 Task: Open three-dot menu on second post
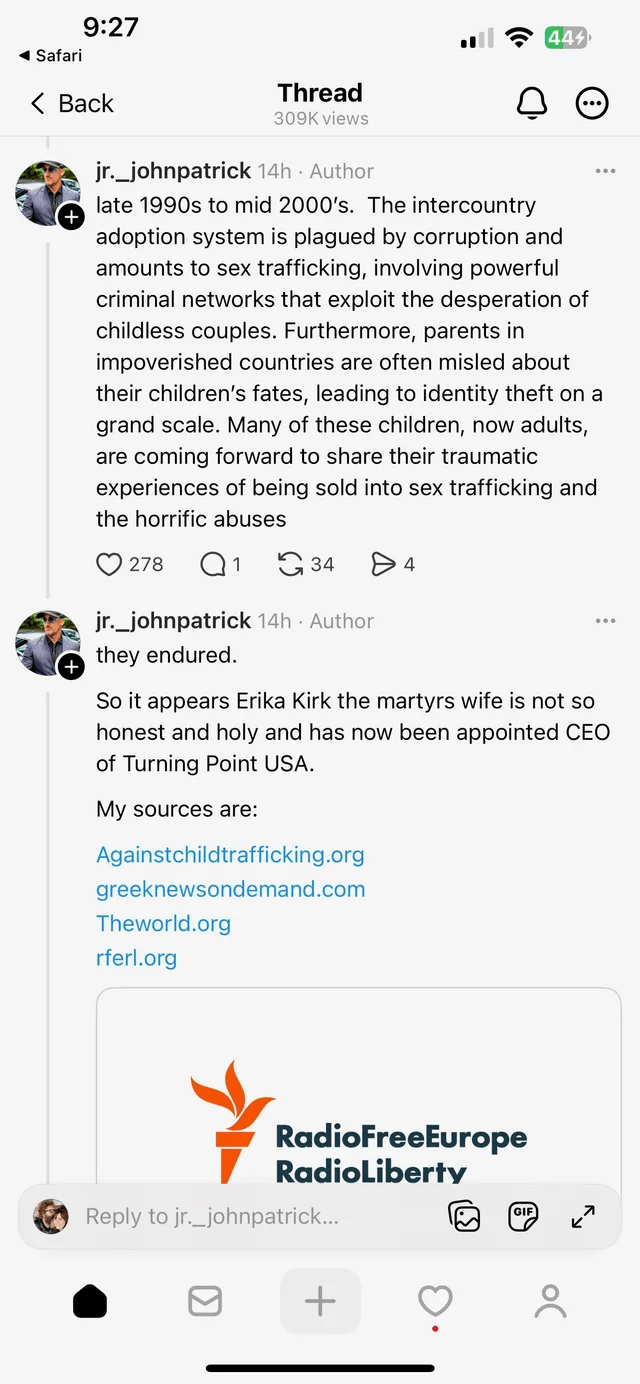(605, 621)
